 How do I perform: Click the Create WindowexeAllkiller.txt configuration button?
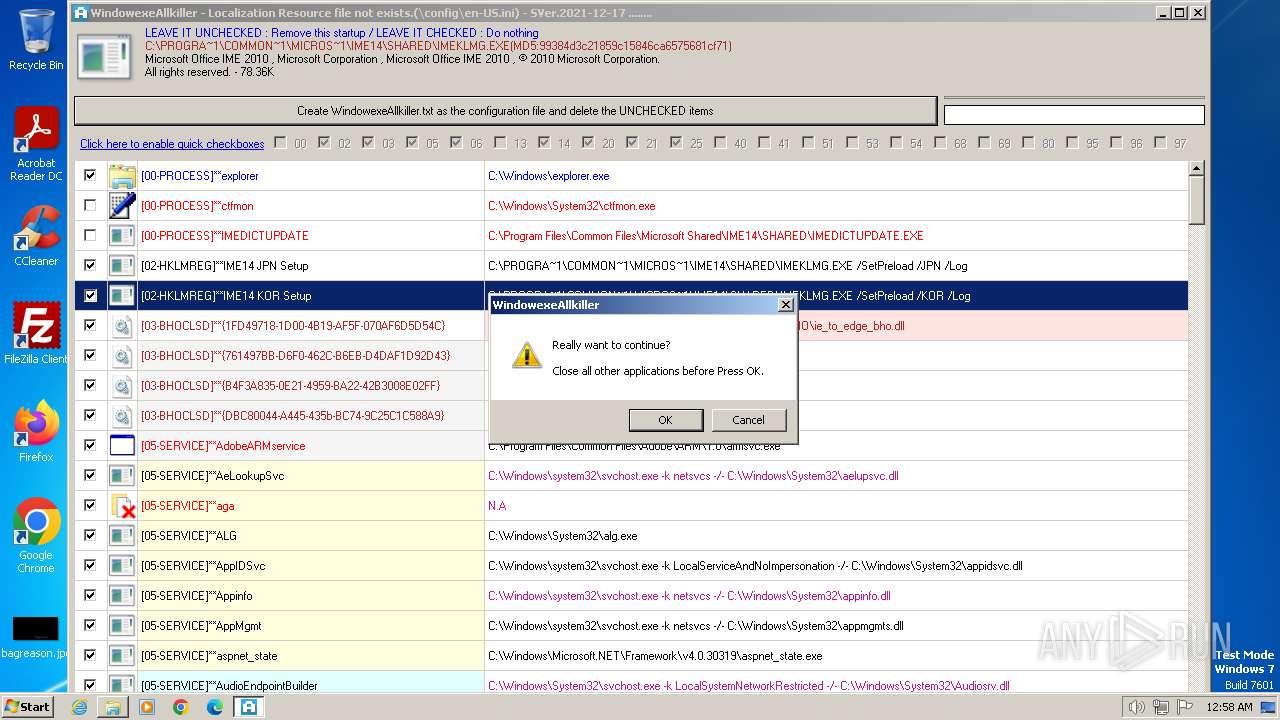[505, 111]
